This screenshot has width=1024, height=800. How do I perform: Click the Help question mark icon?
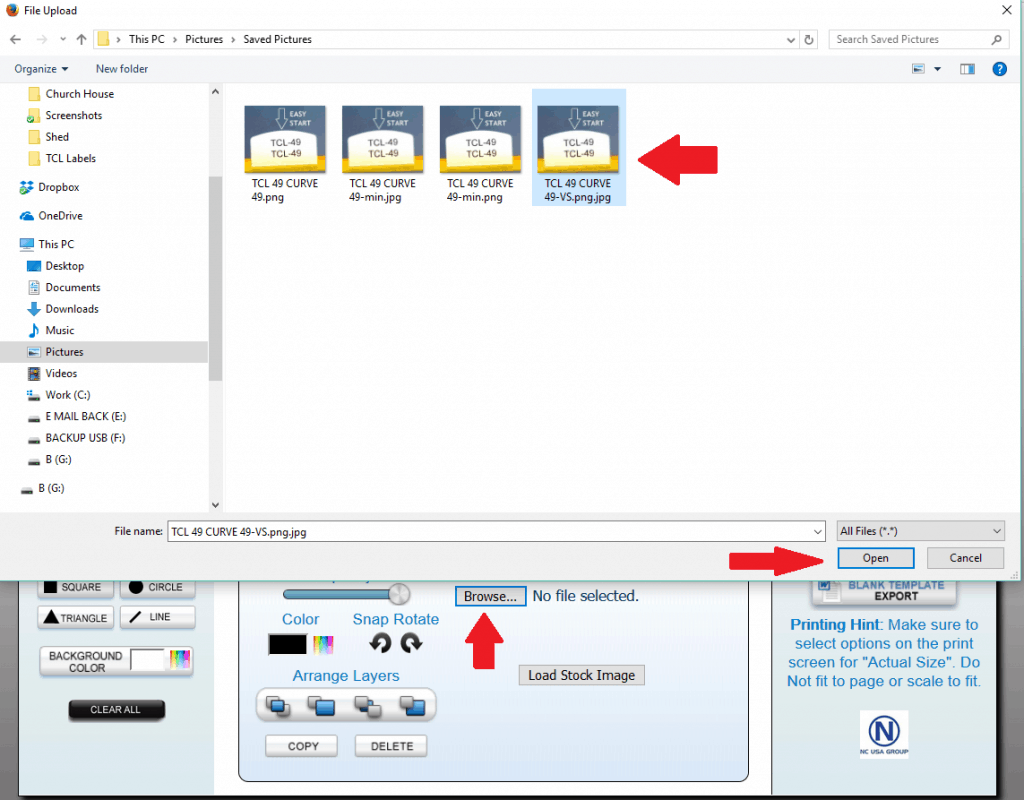pos(998,69)
